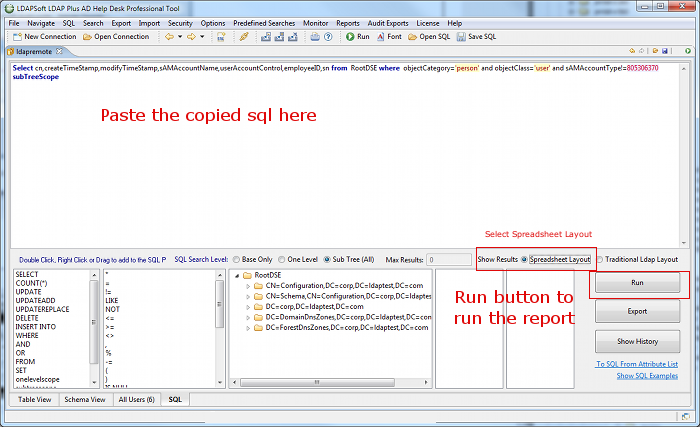Click the orange back icon at tab bar right

click(632, 51)
